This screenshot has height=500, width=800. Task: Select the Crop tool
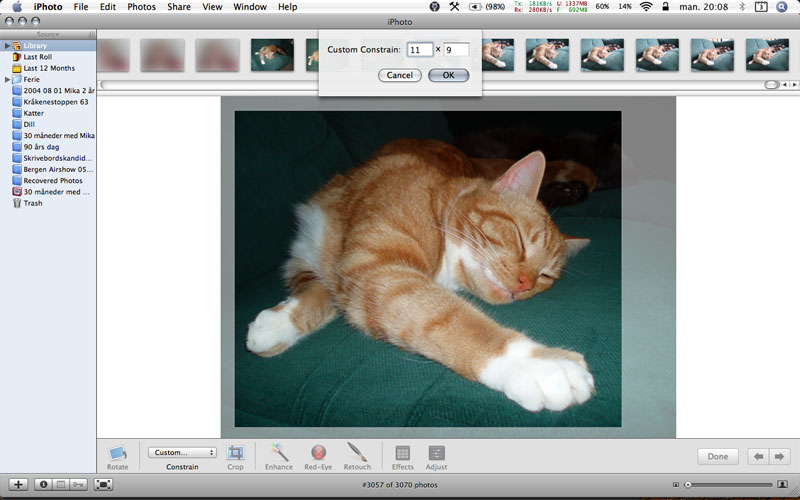pos(235,453)
